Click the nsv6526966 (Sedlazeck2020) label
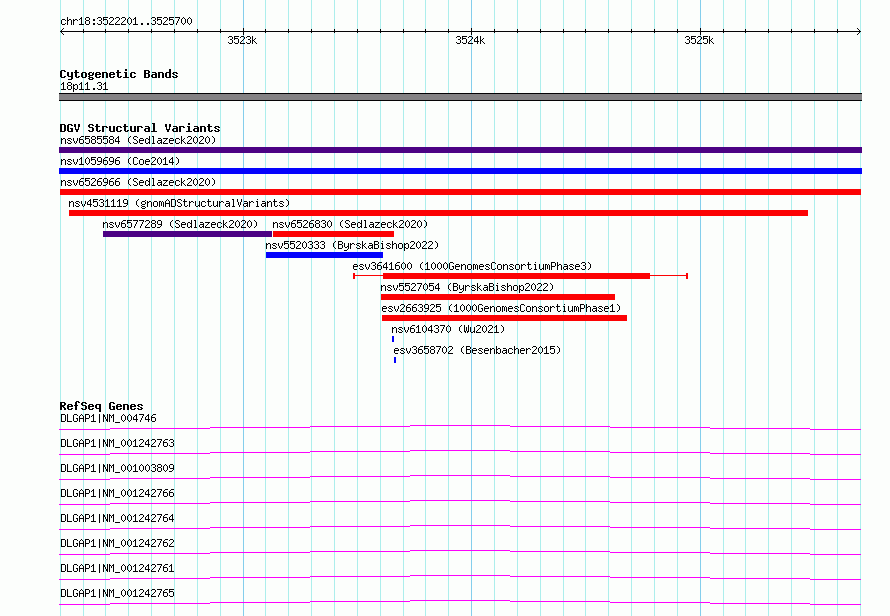Image resolution: width=890 pixels, height=616 pixels. tap(138, 182)
